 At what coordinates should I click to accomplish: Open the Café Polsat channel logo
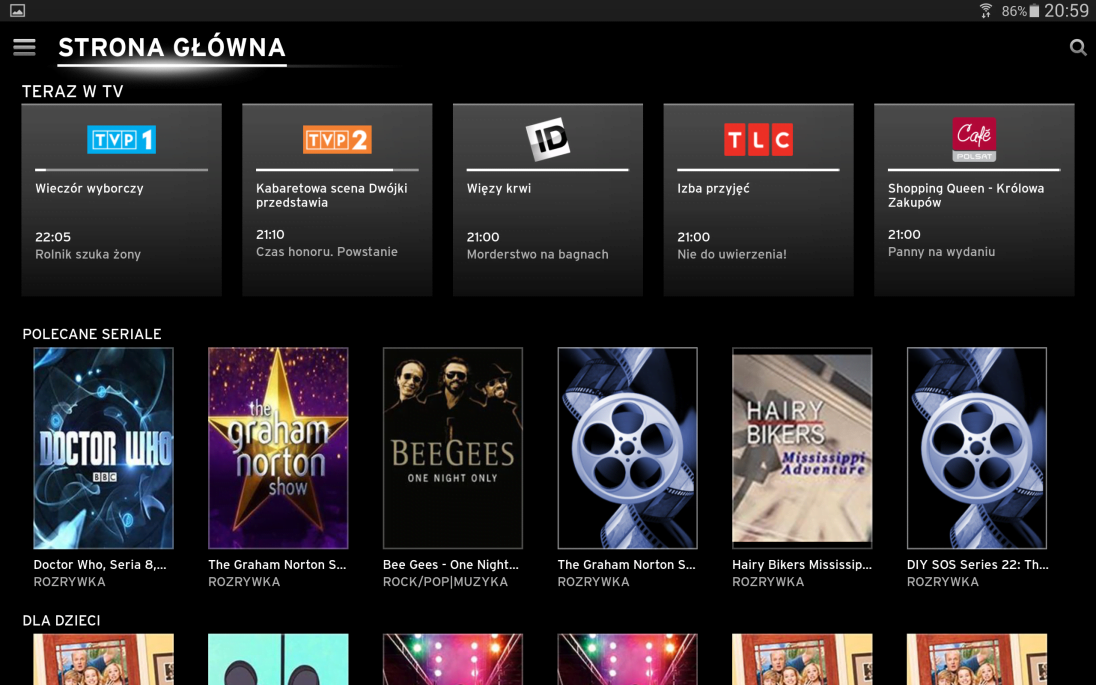974,139
